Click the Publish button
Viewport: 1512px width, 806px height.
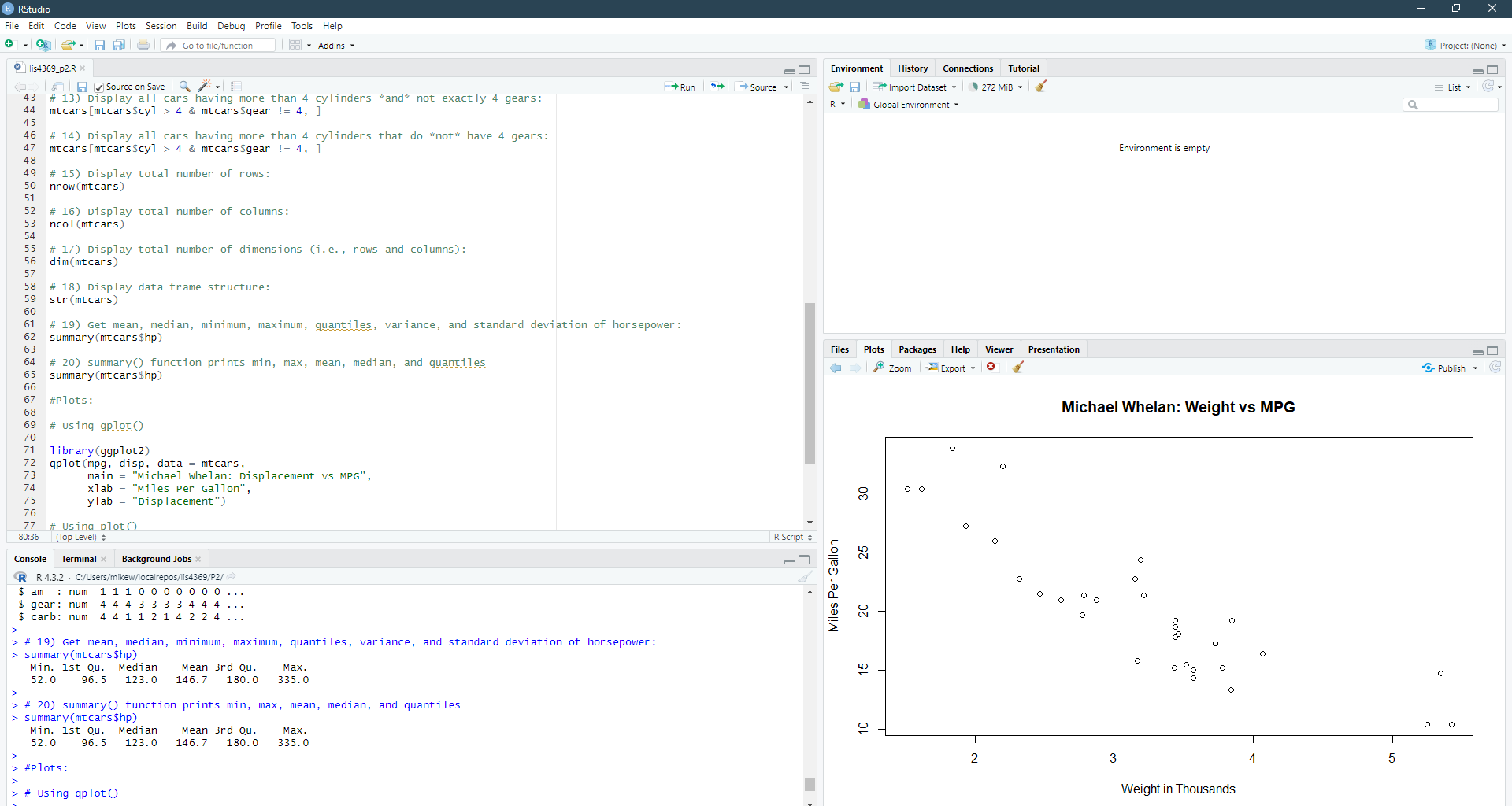point(1445,368)
